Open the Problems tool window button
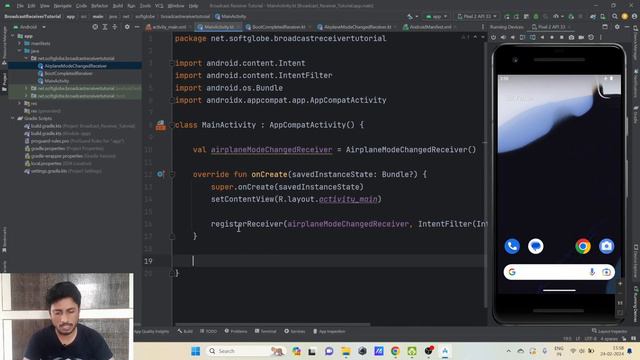Screen dimensions: 640x360 [236, 331]
